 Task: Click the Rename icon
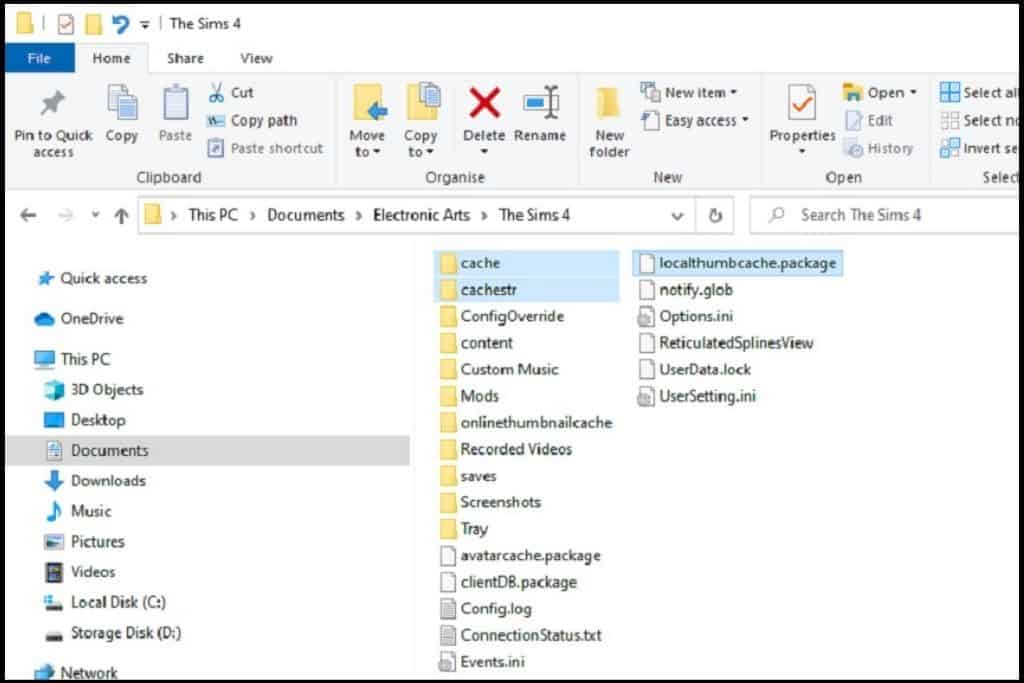(x=541, y=103)
